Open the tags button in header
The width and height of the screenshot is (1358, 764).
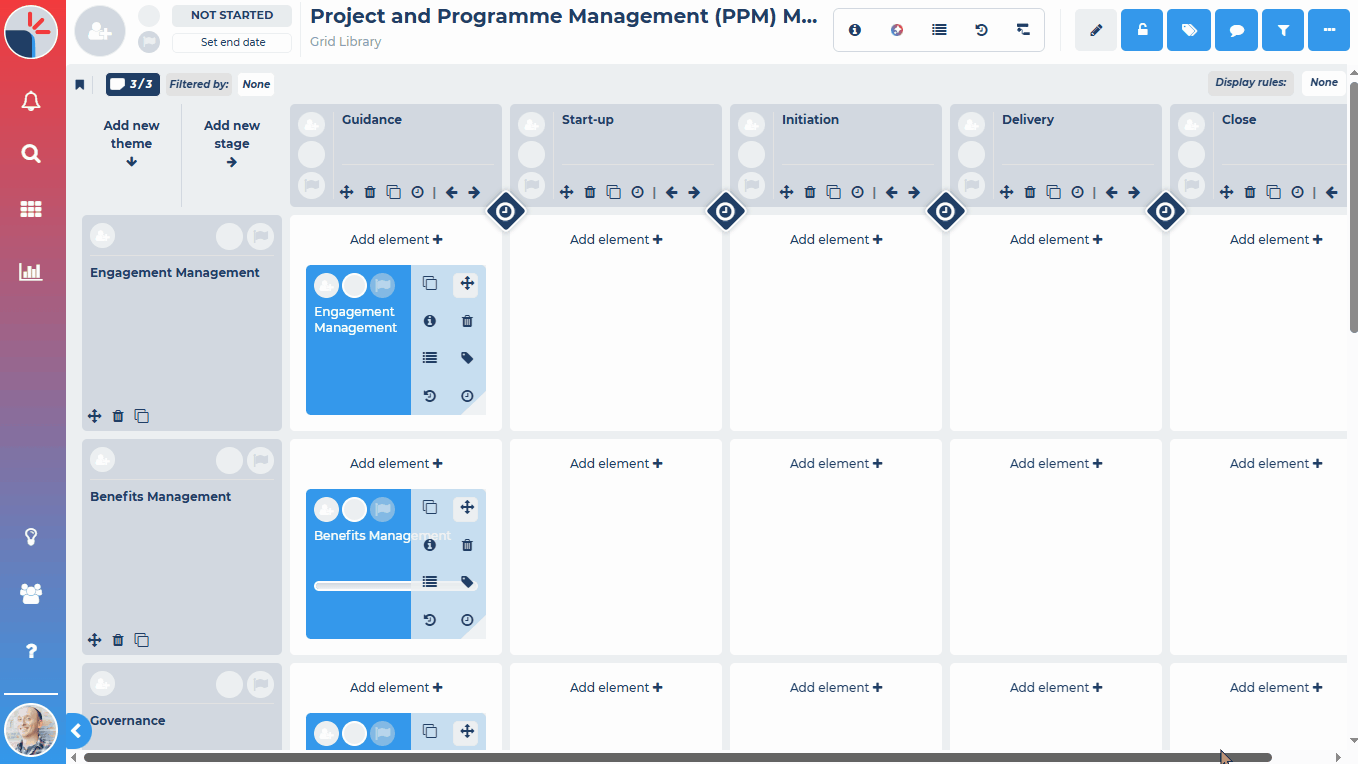[1189, 31]
